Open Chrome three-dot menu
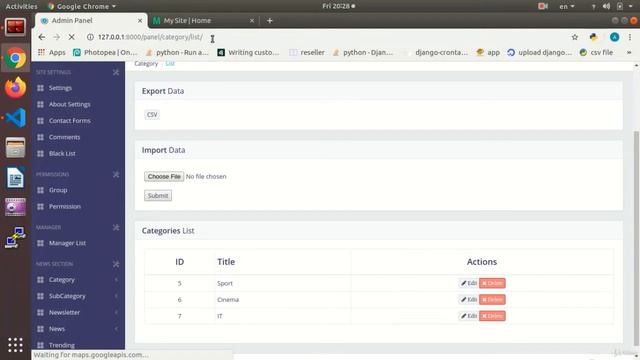The image size is (640, 360). [x=630, y=37]
